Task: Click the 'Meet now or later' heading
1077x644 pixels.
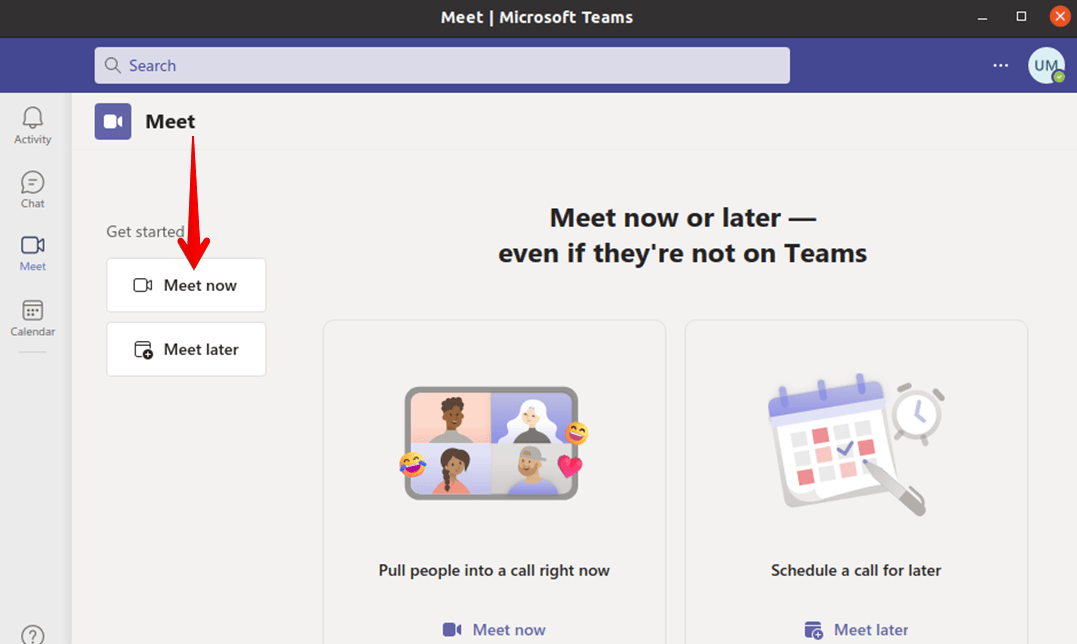Action: tap(683, 235)
